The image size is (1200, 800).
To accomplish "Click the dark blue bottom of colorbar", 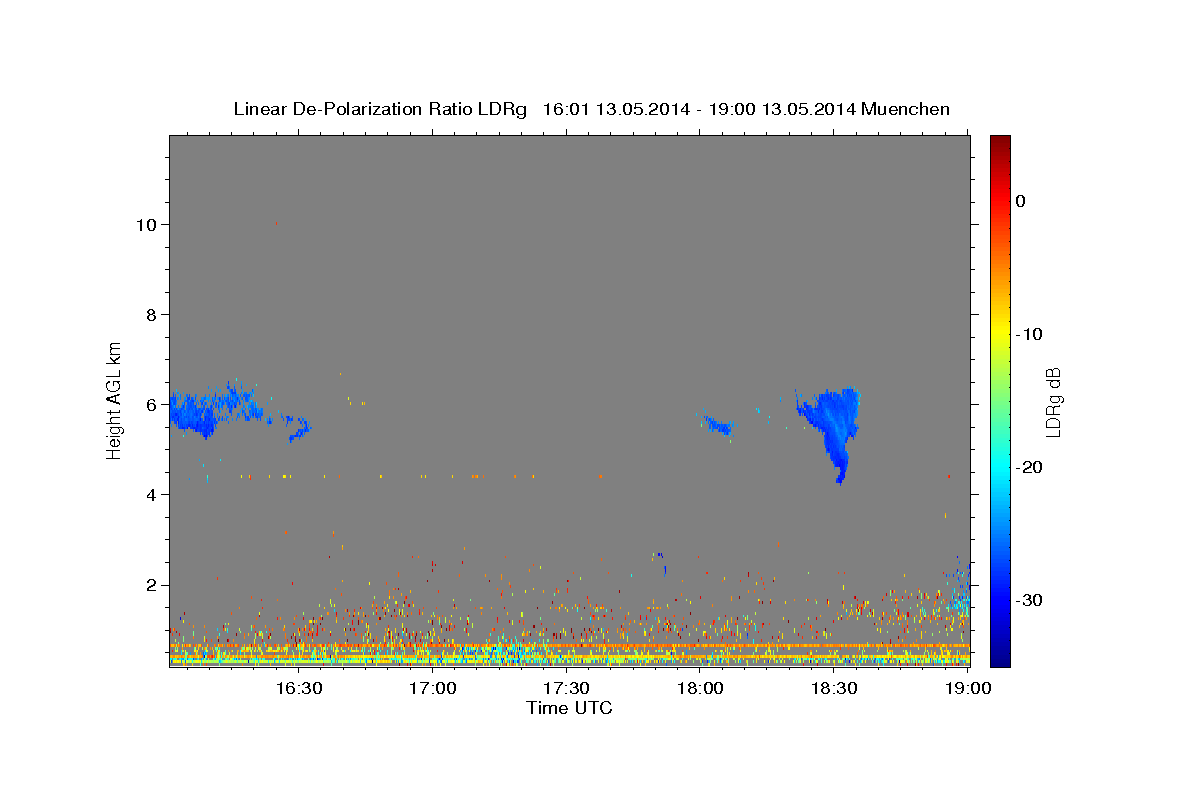I will click(x=1000, y=656).
